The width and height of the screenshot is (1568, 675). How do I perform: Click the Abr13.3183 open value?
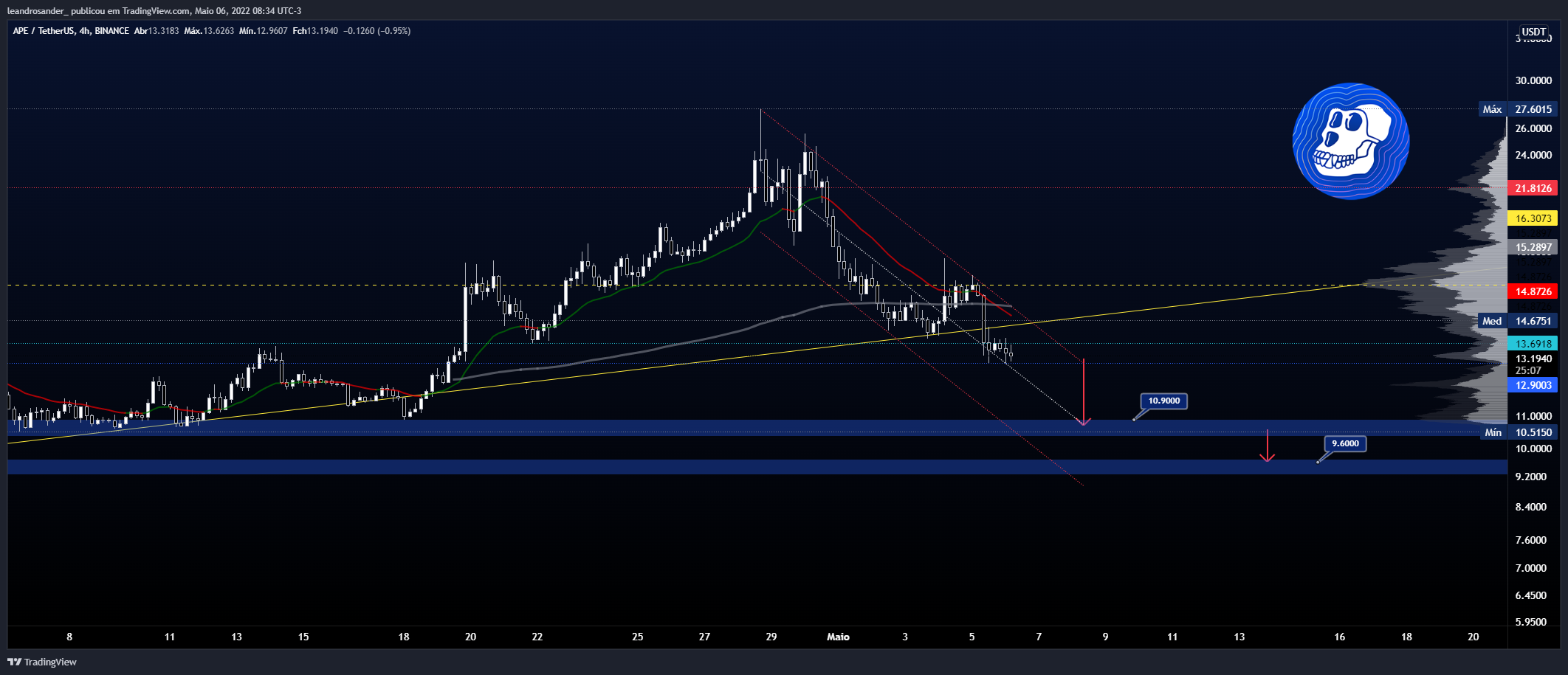[157, 31]
